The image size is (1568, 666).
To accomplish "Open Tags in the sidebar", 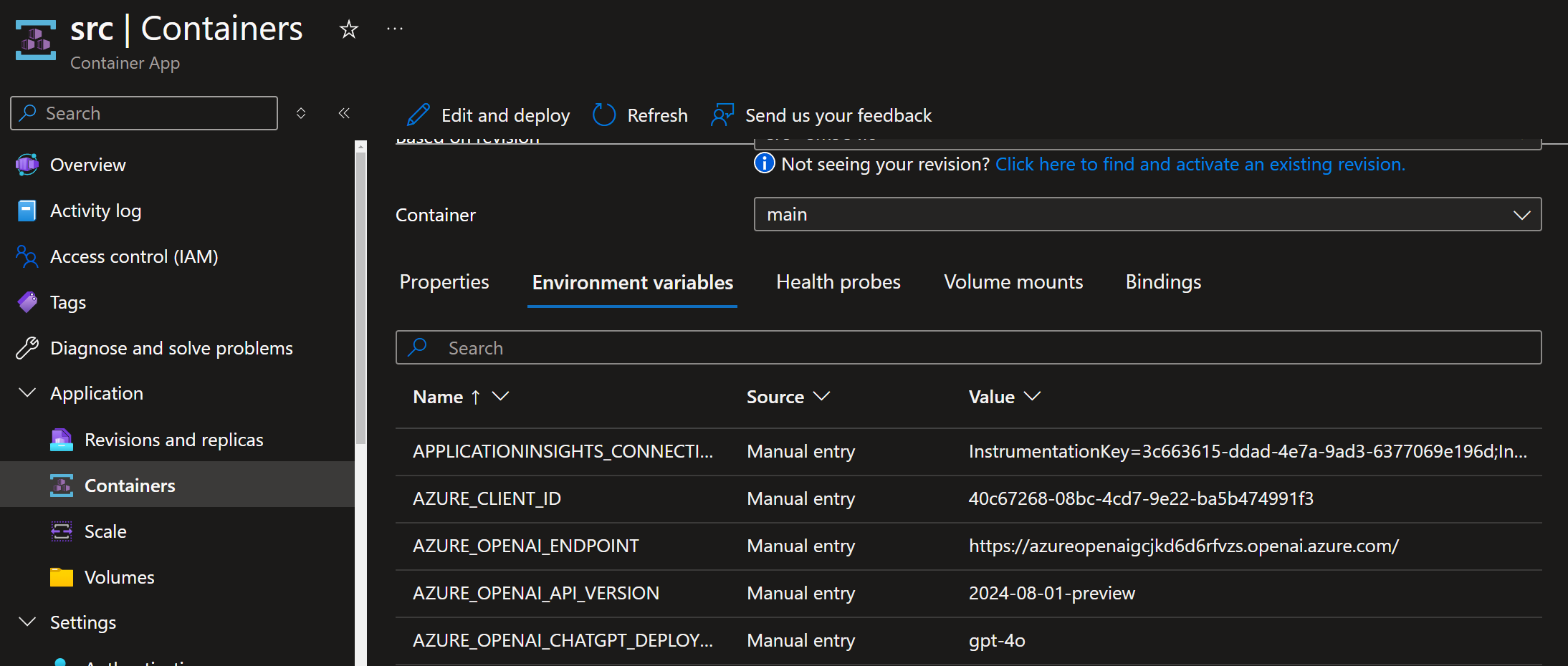I will [68, 302].
